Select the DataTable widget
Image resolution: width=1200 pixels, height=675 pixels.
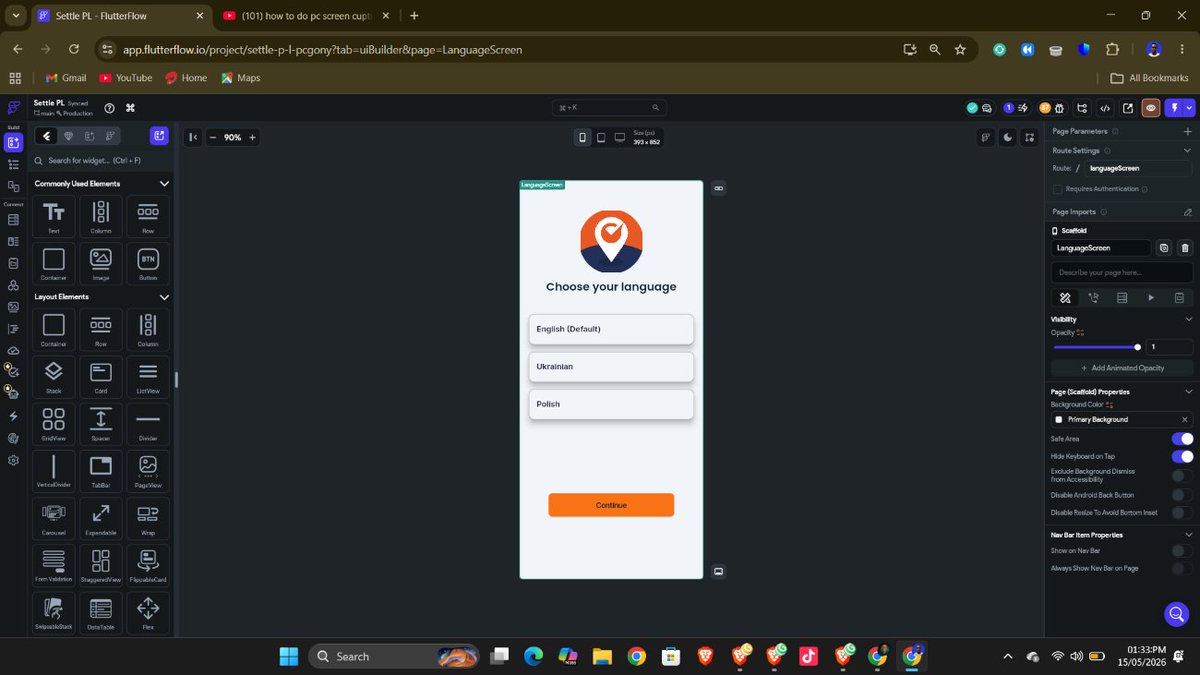[x=101, y=612]
